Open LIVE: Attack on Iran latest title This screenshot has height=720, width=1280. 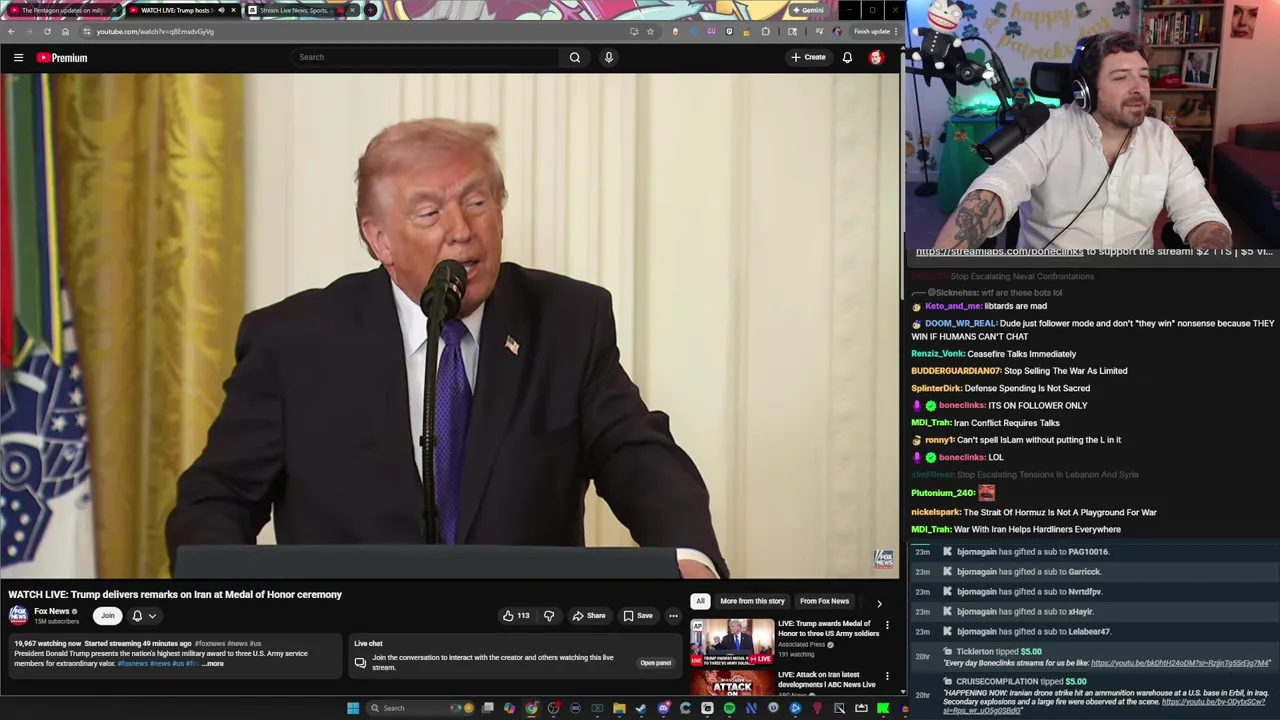click(x=826, y=680)
